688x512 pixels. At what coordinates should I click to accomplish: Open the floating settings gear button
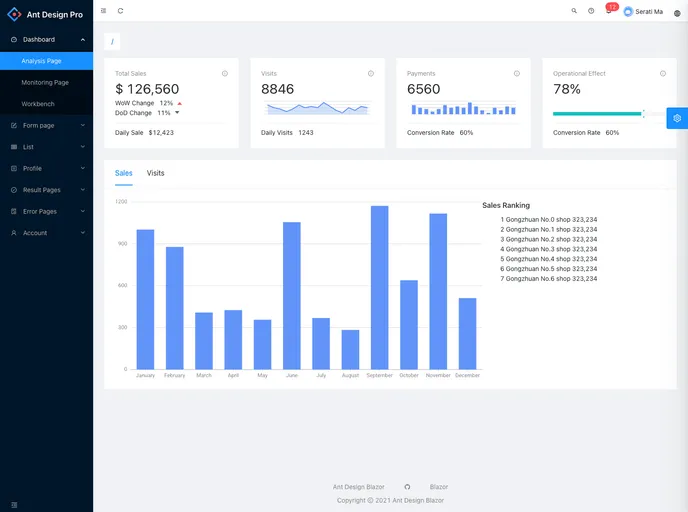[x=677, y=118]
